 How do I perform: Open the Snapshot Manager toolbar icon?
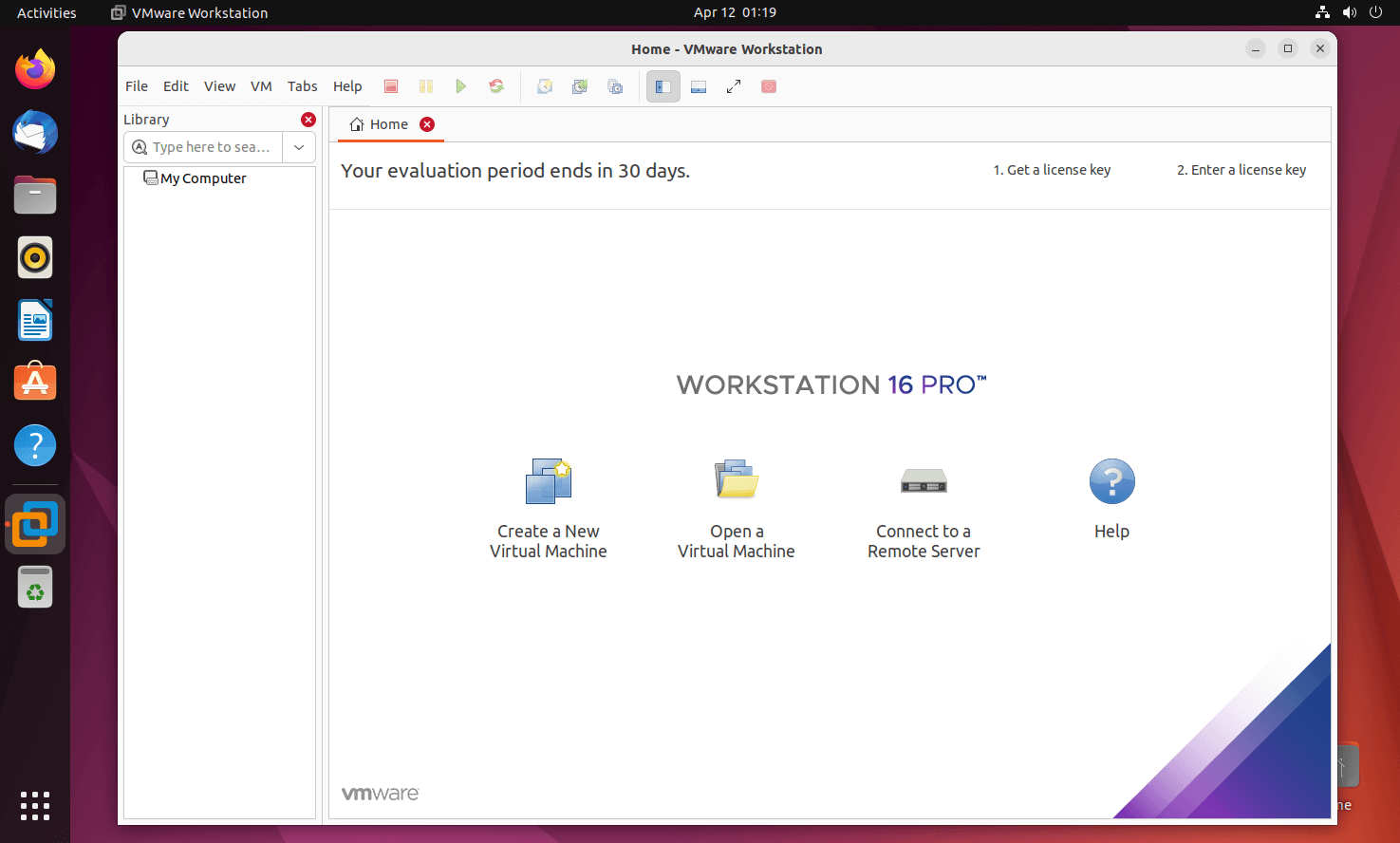[615, 86]
